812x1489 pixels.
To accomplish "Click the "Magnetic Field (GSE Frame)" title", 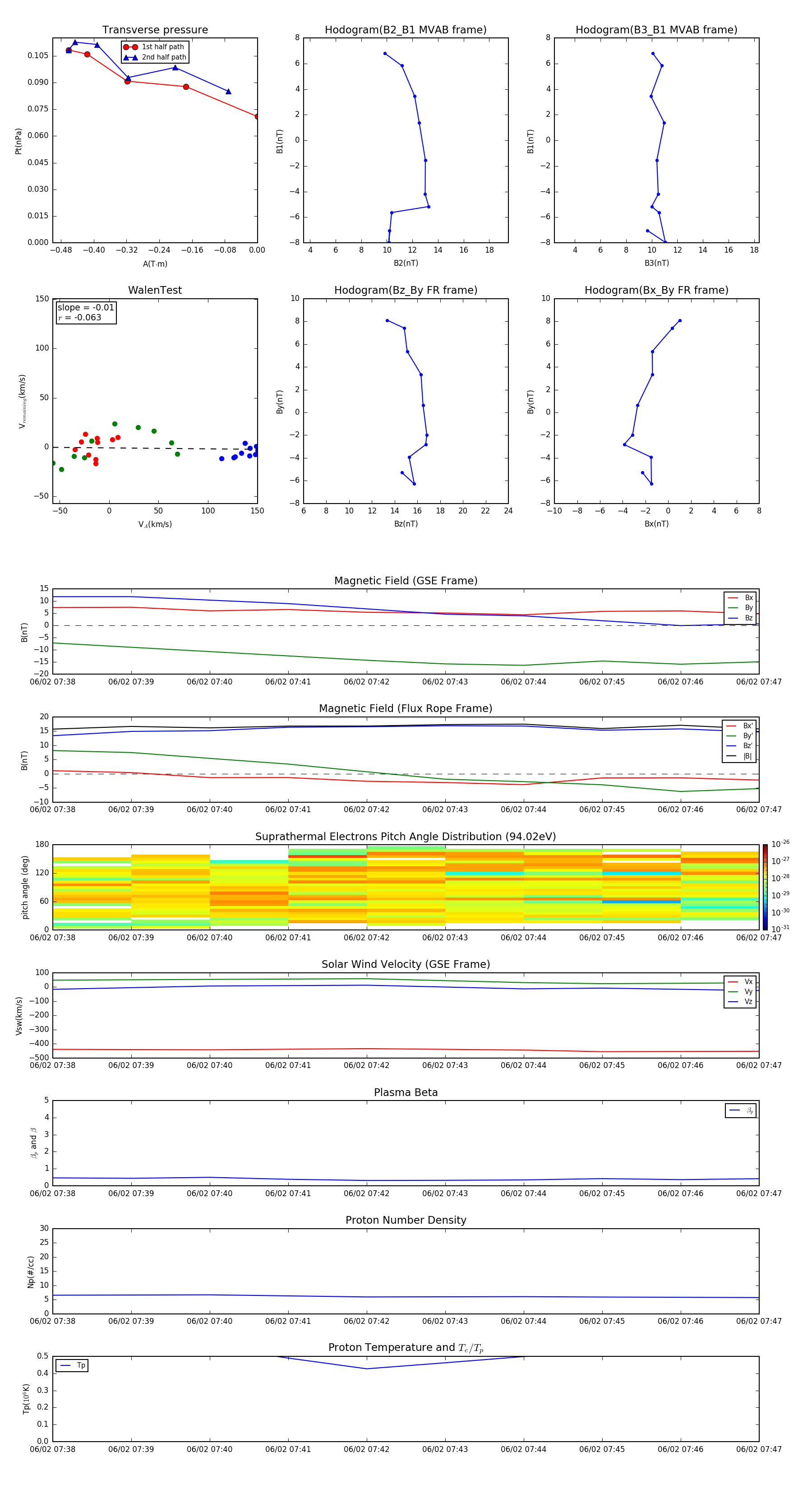I will (x=406, y=581).
